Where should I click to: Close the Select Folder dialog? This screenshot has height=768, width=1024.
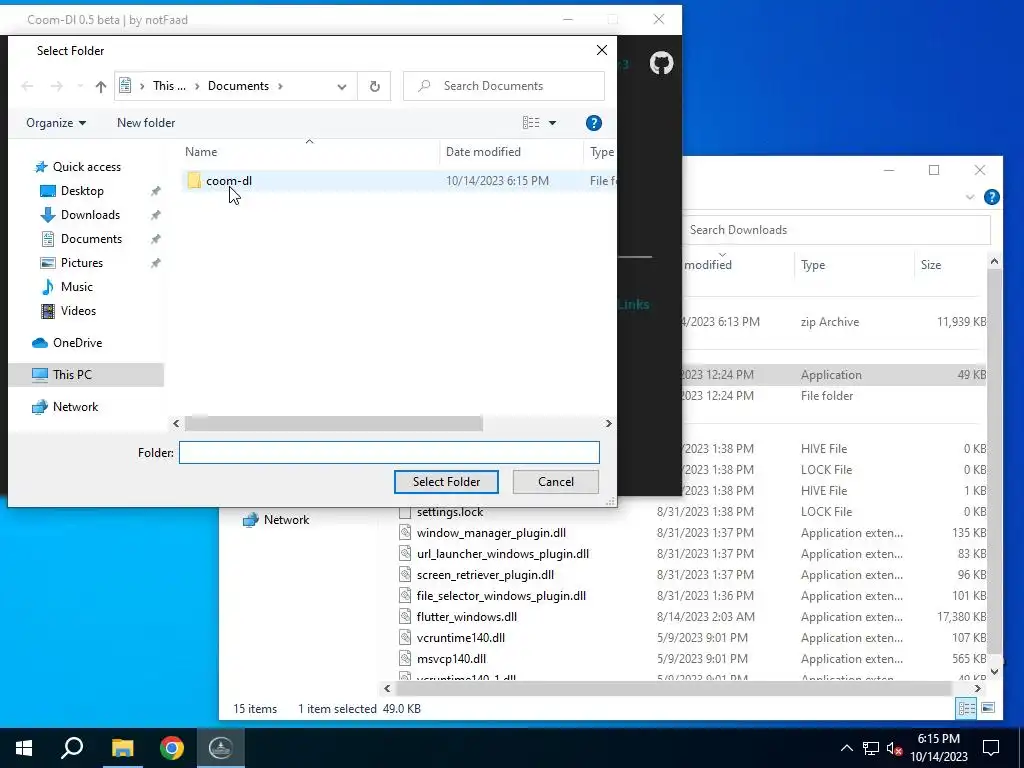point(601,50)
